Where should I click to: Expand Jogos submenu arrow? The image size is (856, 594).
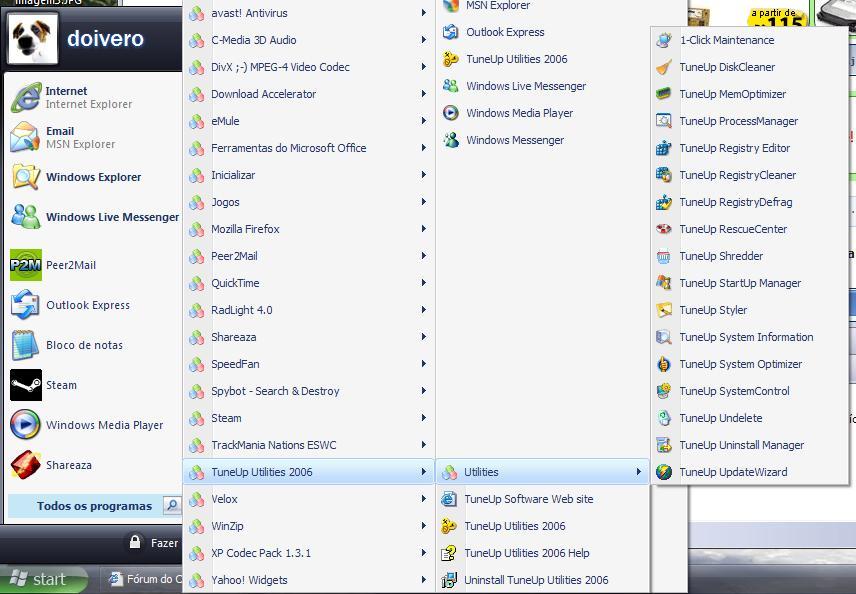pyautogui.click(x=424, y=202)
